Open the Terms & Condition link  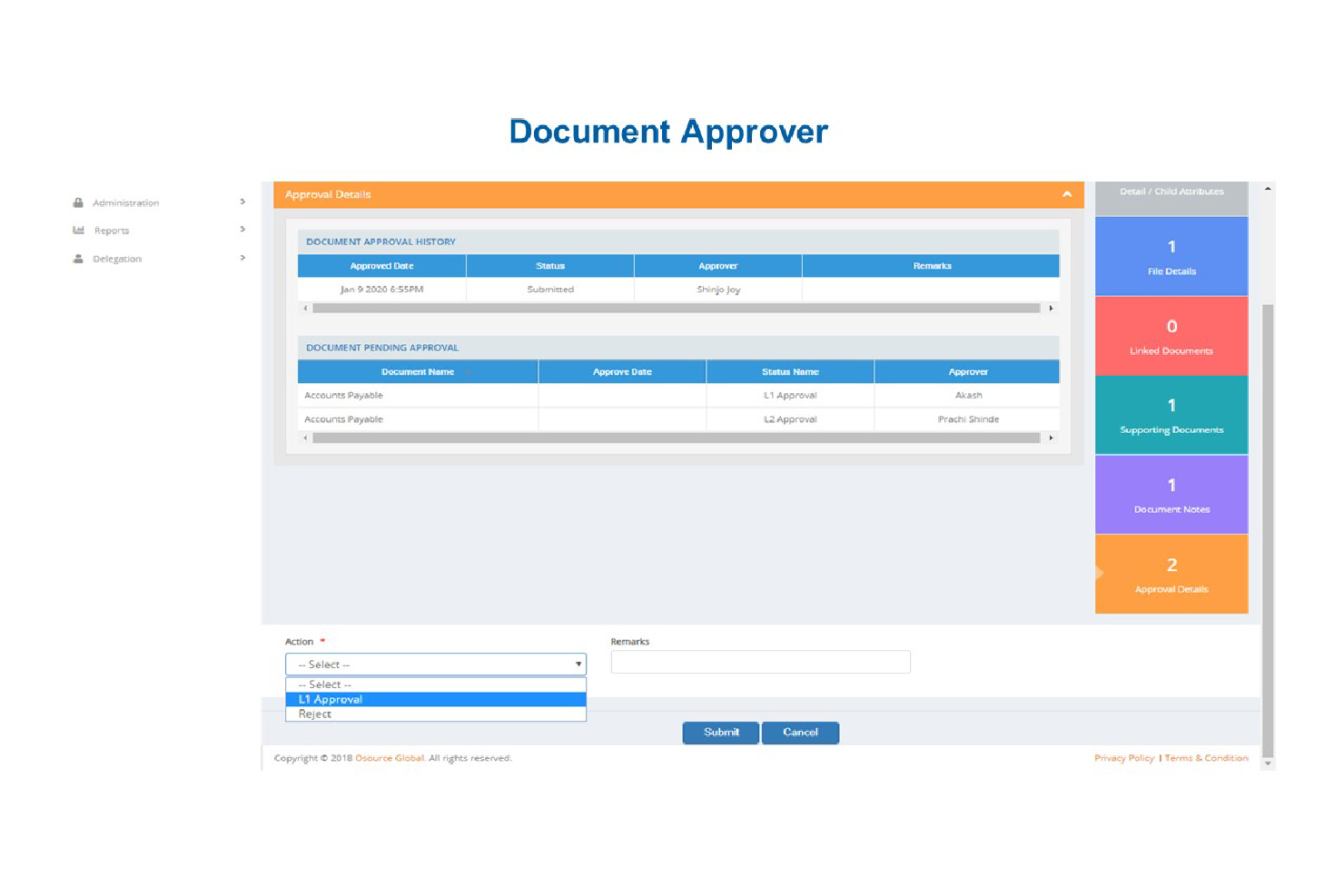1206,758
